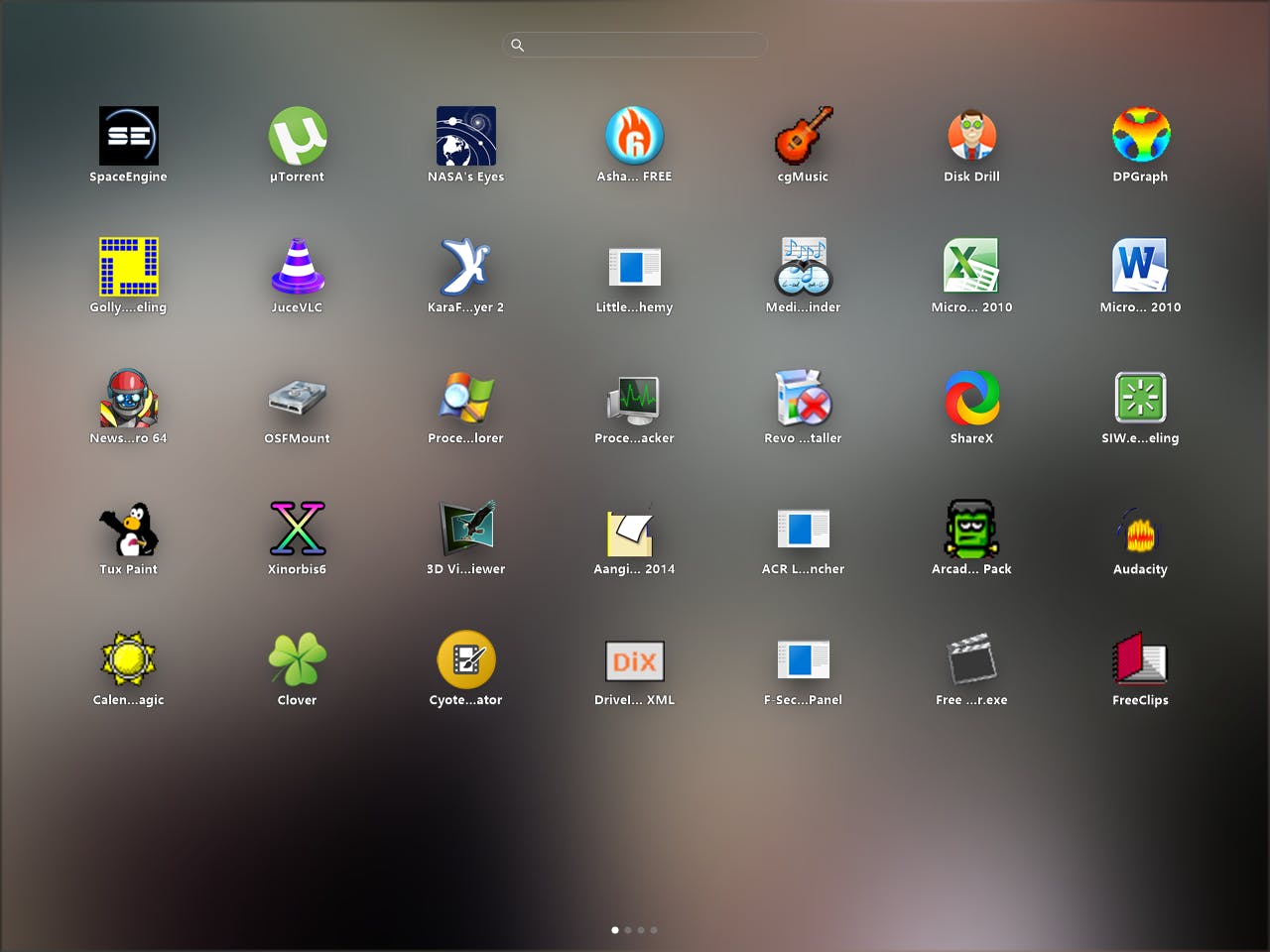Open FreeClips
This screenshot has height=952, width=1270.
[1141, 659]
